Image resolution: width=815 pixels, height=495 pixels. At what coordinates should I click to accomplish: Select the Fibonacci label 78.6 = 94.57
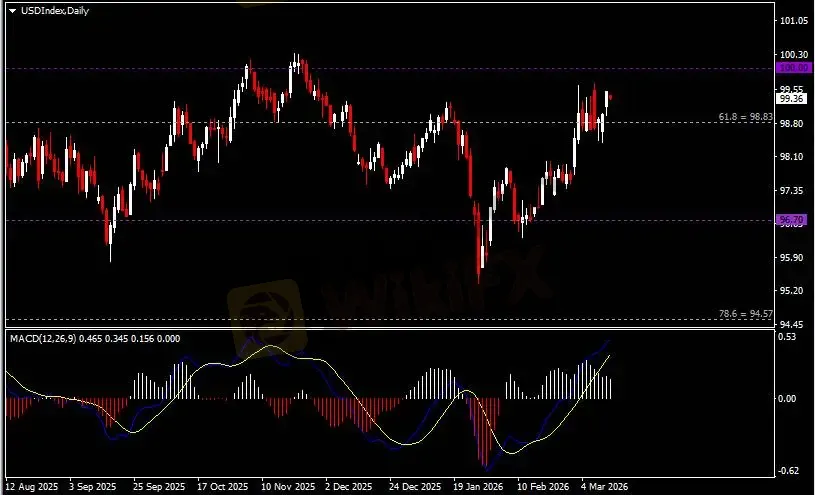[x=746, y=314]
